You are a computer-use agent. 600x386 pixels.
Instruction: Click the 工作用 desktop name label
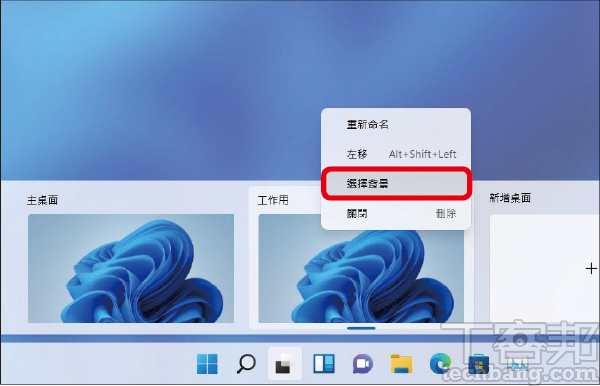[x=273, y=200]
